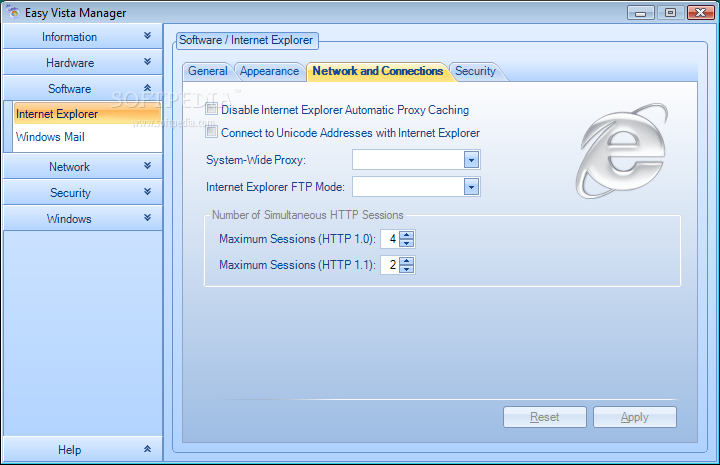Viewport: 720px width, 465px height.
Task: Select Windows Mail in the Software list
Action: (x=87, y=136)
